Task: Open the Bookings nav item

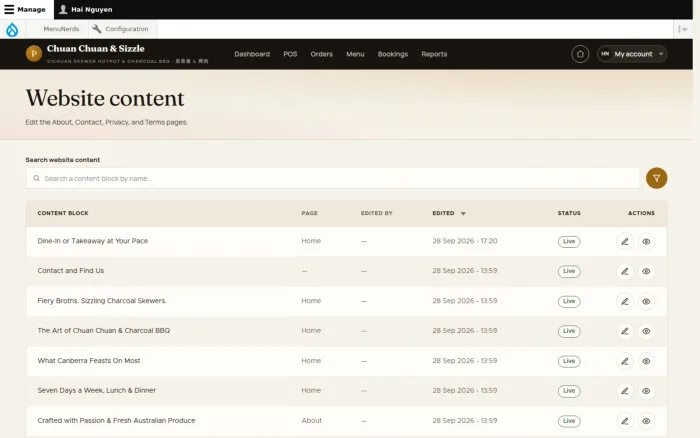Action: (x=393, y=54)
